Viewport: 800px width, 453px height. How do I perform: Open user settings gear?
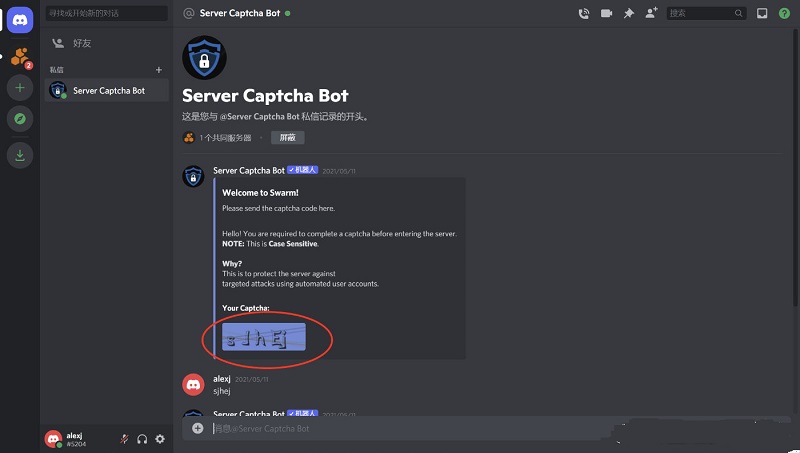160,439
